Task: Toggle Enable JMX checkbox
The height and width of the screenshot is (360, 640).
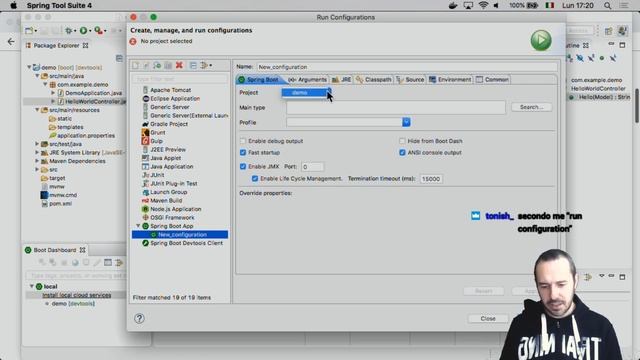Action: [x=243, y=167]
